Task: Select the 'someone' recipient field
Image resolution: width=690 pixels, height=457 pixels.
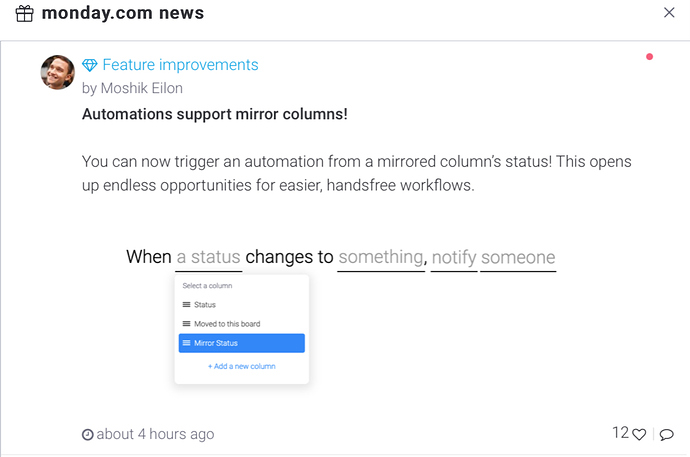Action: coord(518,257)
